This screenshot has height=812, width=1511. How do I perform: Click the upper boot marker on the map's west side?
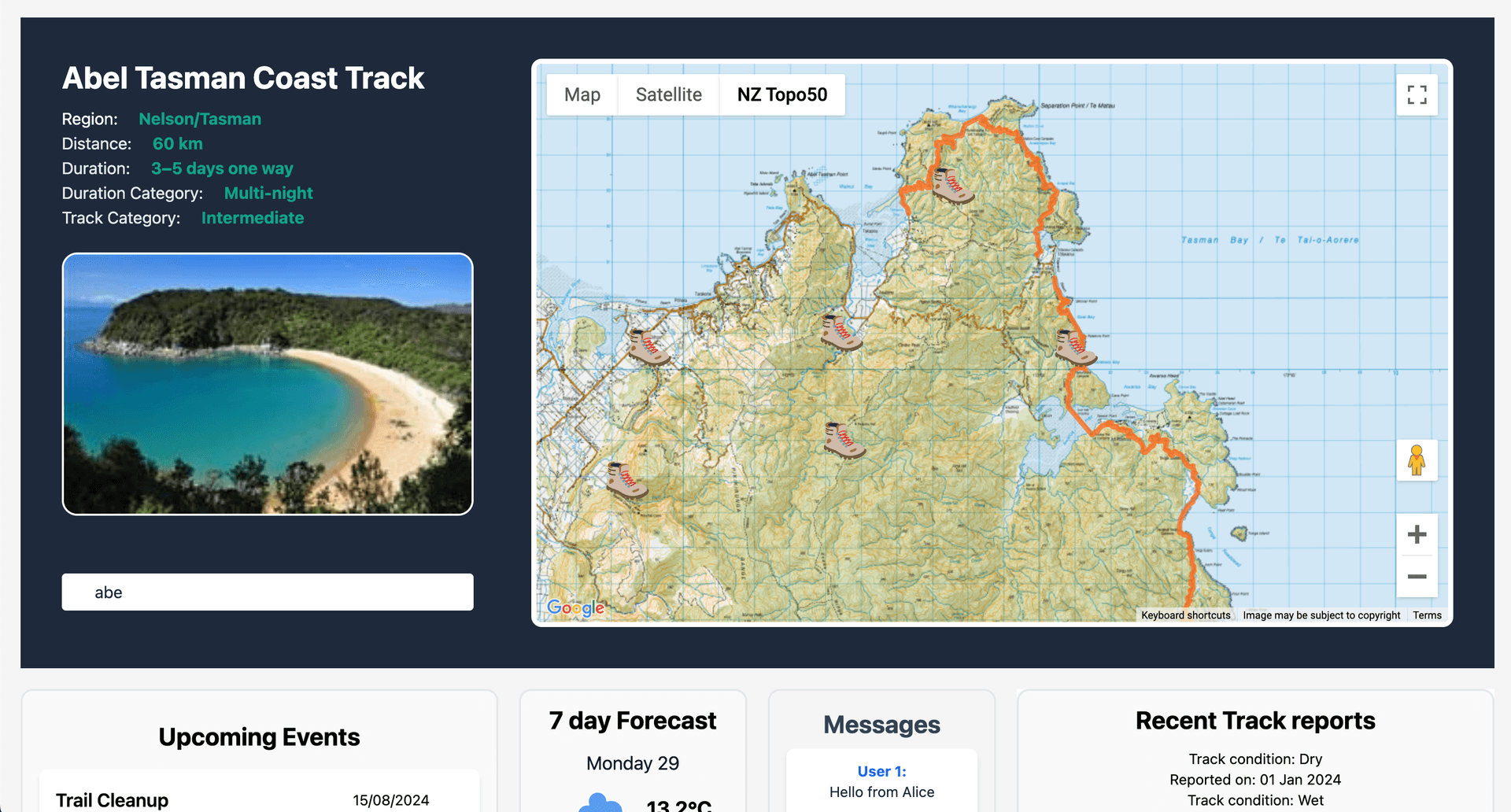648,347
